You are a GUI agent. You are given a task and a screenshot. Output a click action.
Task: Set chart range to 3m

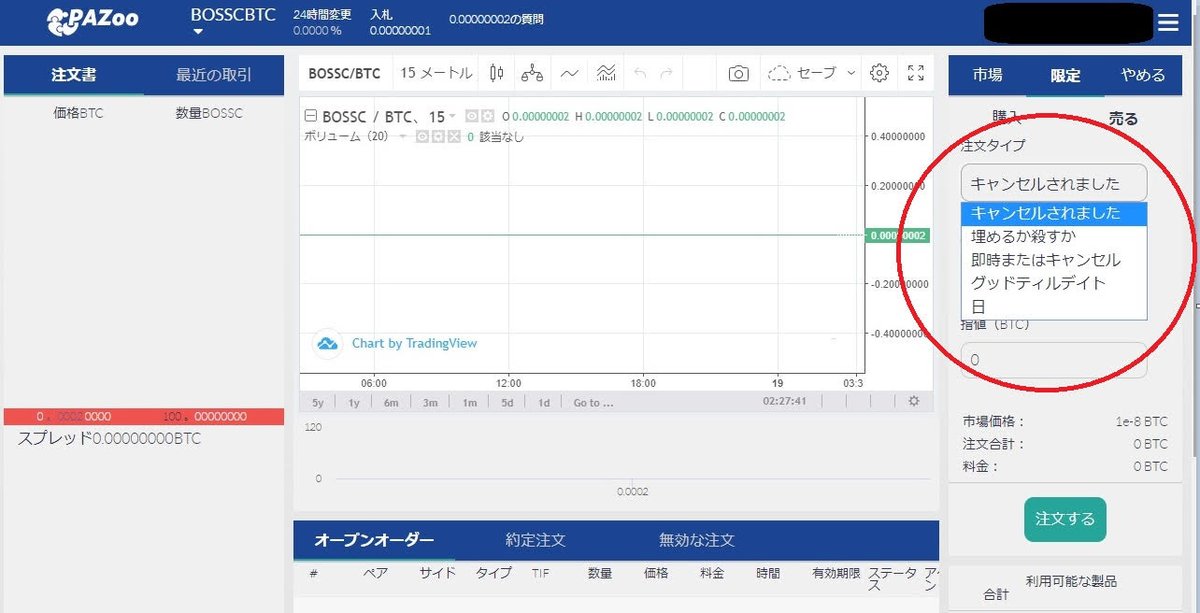429,402
